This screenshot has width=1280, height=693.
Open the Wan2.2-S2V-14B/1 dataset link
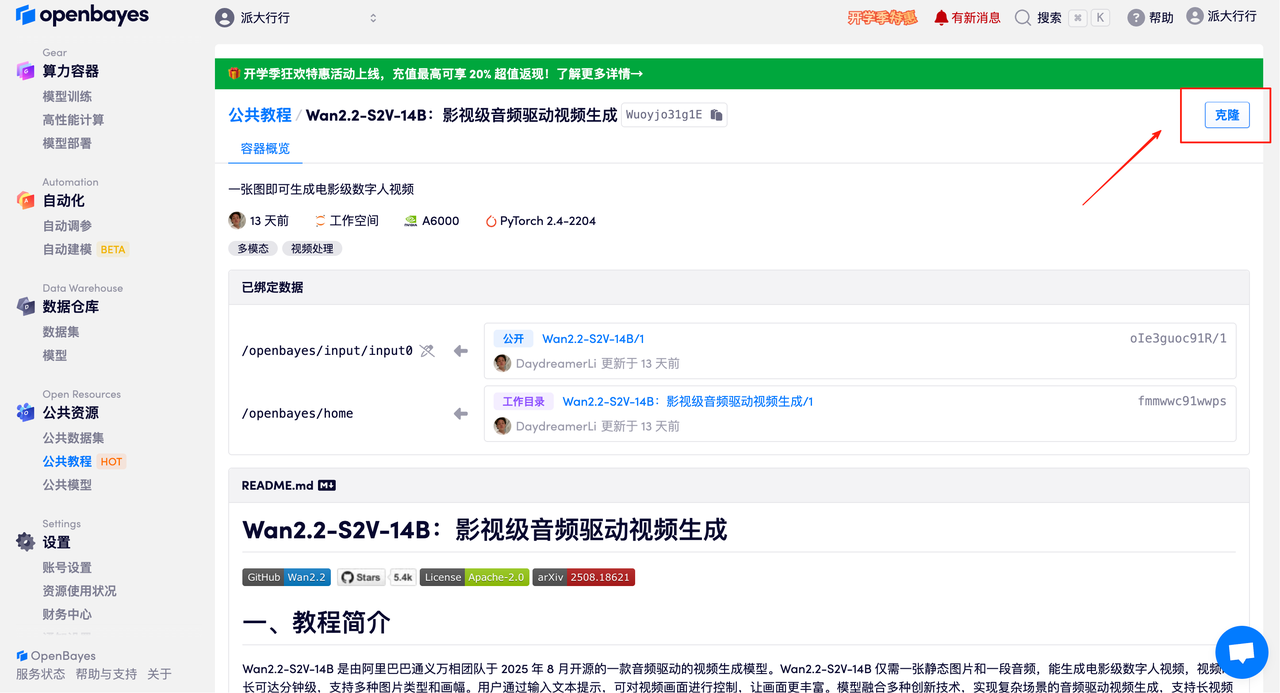click(593, 339)
